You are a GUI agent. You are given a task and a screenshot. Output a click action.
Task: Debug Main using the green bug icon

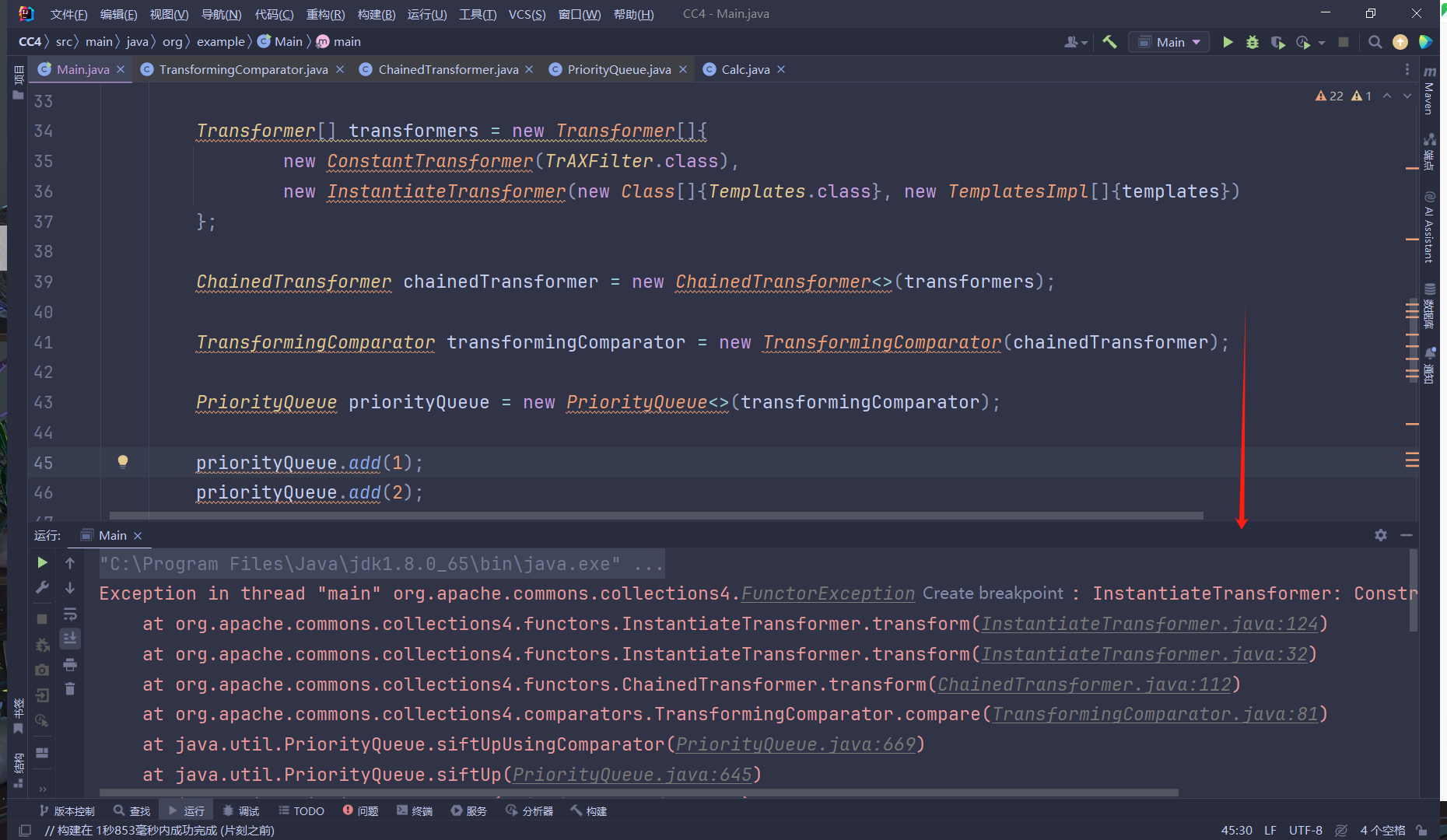(1252, 42)
